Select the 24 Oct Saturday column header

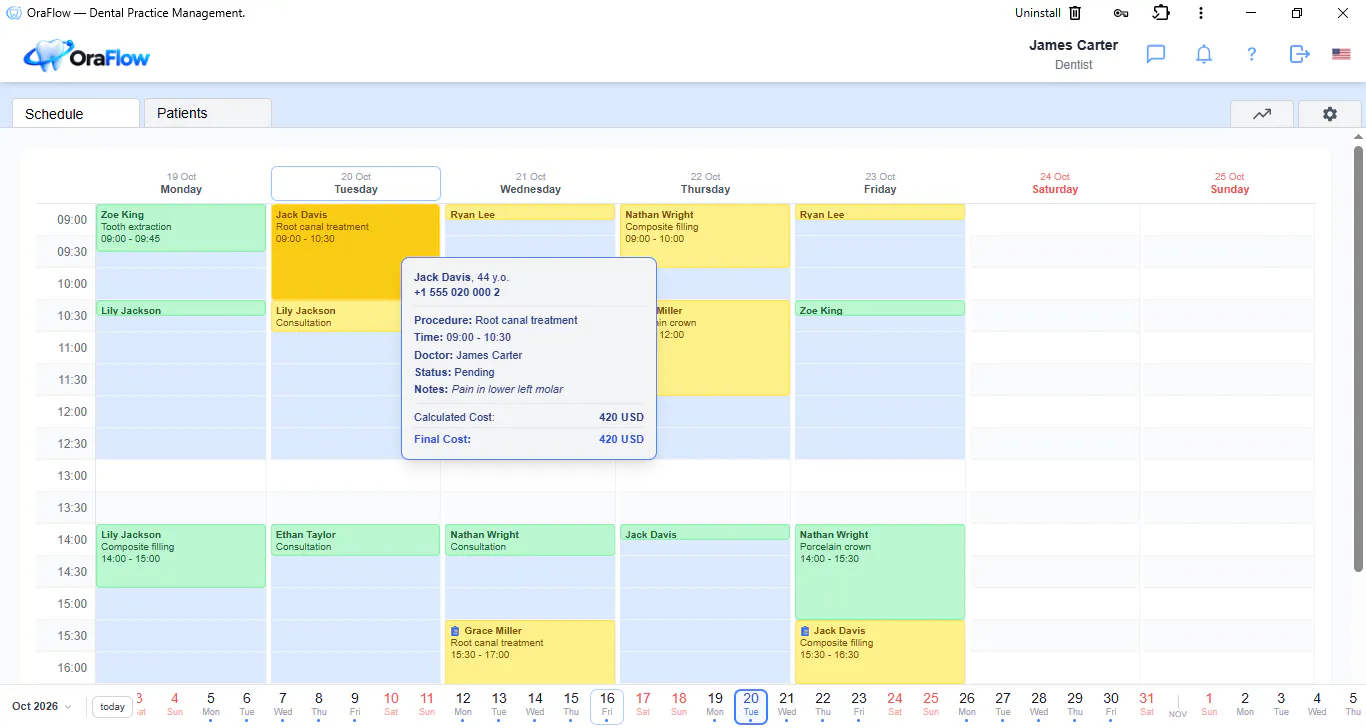pyautogui.click(x=1055, y=183)
